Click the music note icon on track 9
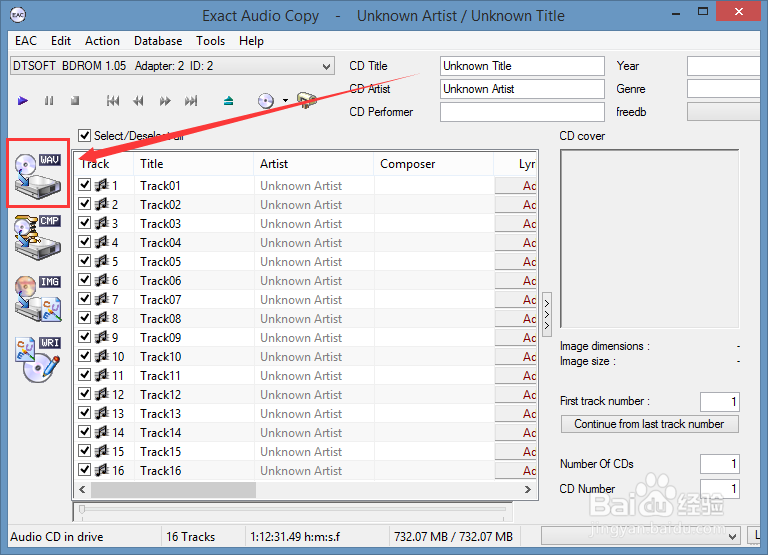The width and height of the screenshot is (768, 555). tap(101, 337)
